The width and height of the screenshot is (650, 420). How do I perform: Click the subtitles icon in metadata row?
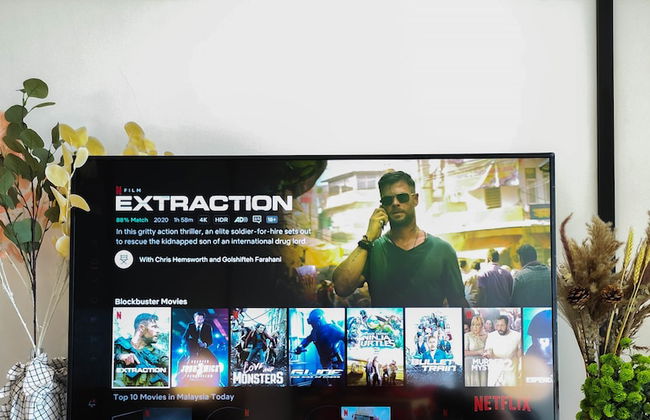click(x=257, y=219)
